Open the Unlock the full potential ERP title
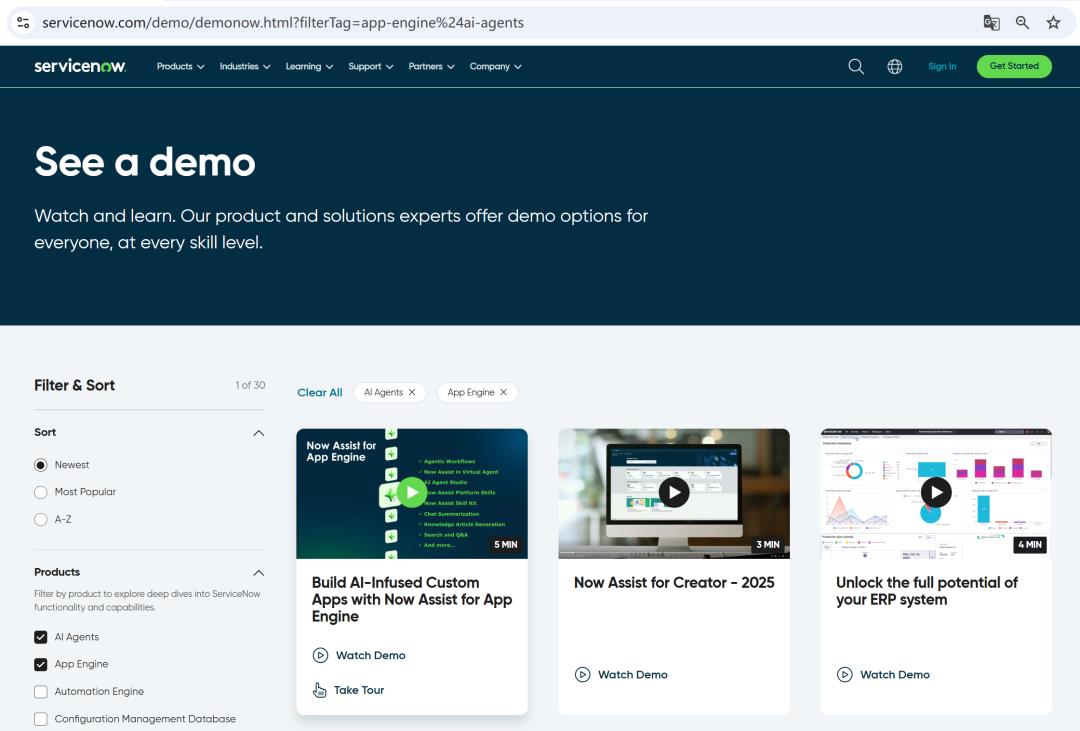The image size is (1080, 731). (926, 591)
